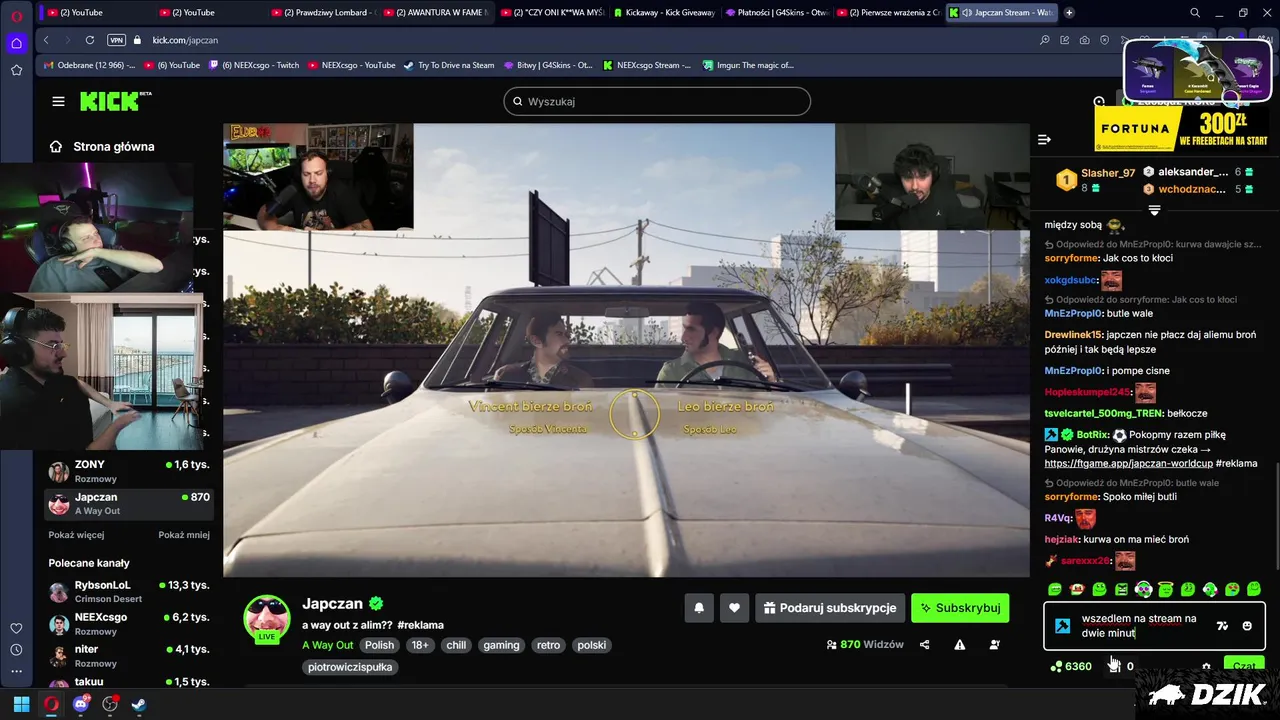The height and width of the screenshot is (720, 1280).
Task: Follow Japczan with the heart button
Action: pyautogui.click(x=734, y=607)
